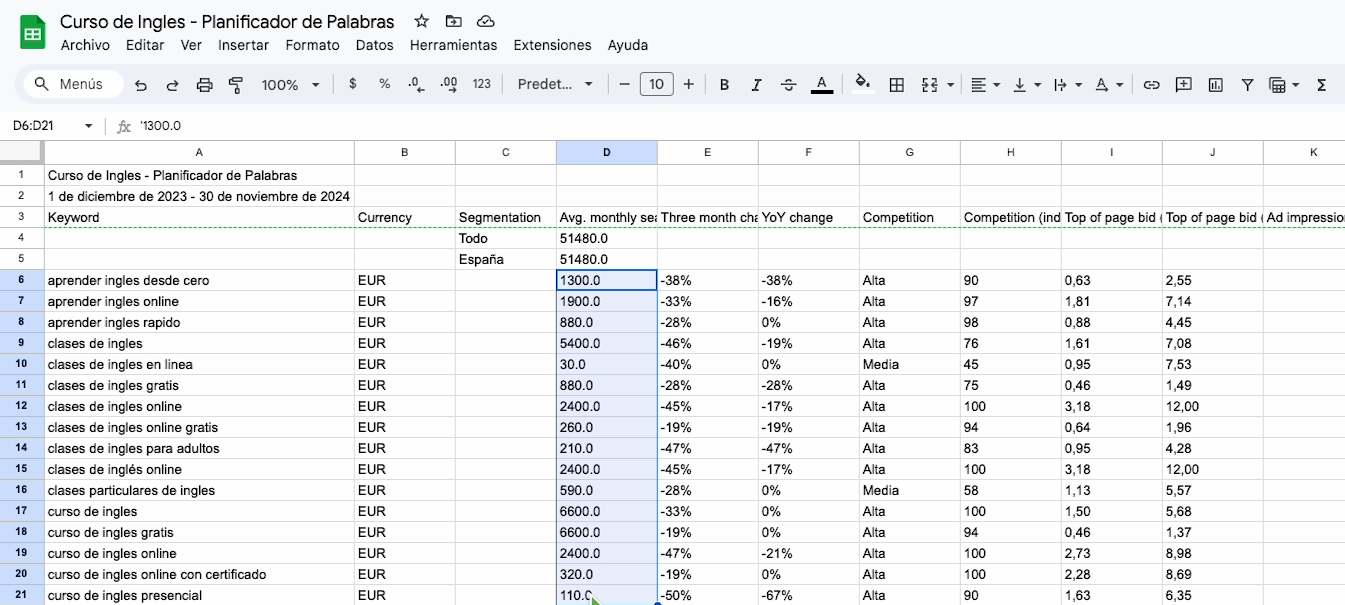Open the 100% zoom dropdown
The image size is (1345, 605).
[290, 85]
